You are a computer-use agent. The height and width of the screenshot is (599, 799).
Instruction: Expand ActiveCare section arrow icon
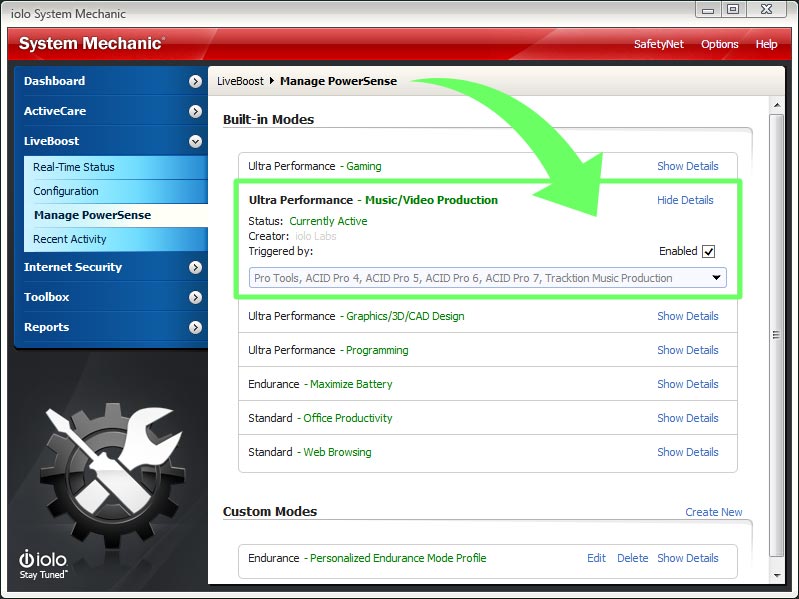point(195,111)
